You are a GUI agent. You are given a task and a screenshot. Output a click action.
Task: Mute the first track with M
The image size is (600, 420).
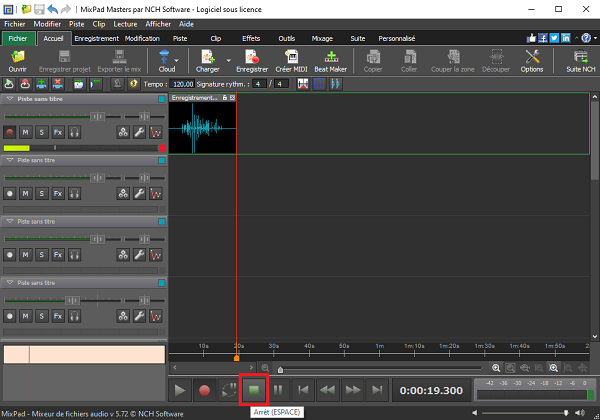coord(25,132)
